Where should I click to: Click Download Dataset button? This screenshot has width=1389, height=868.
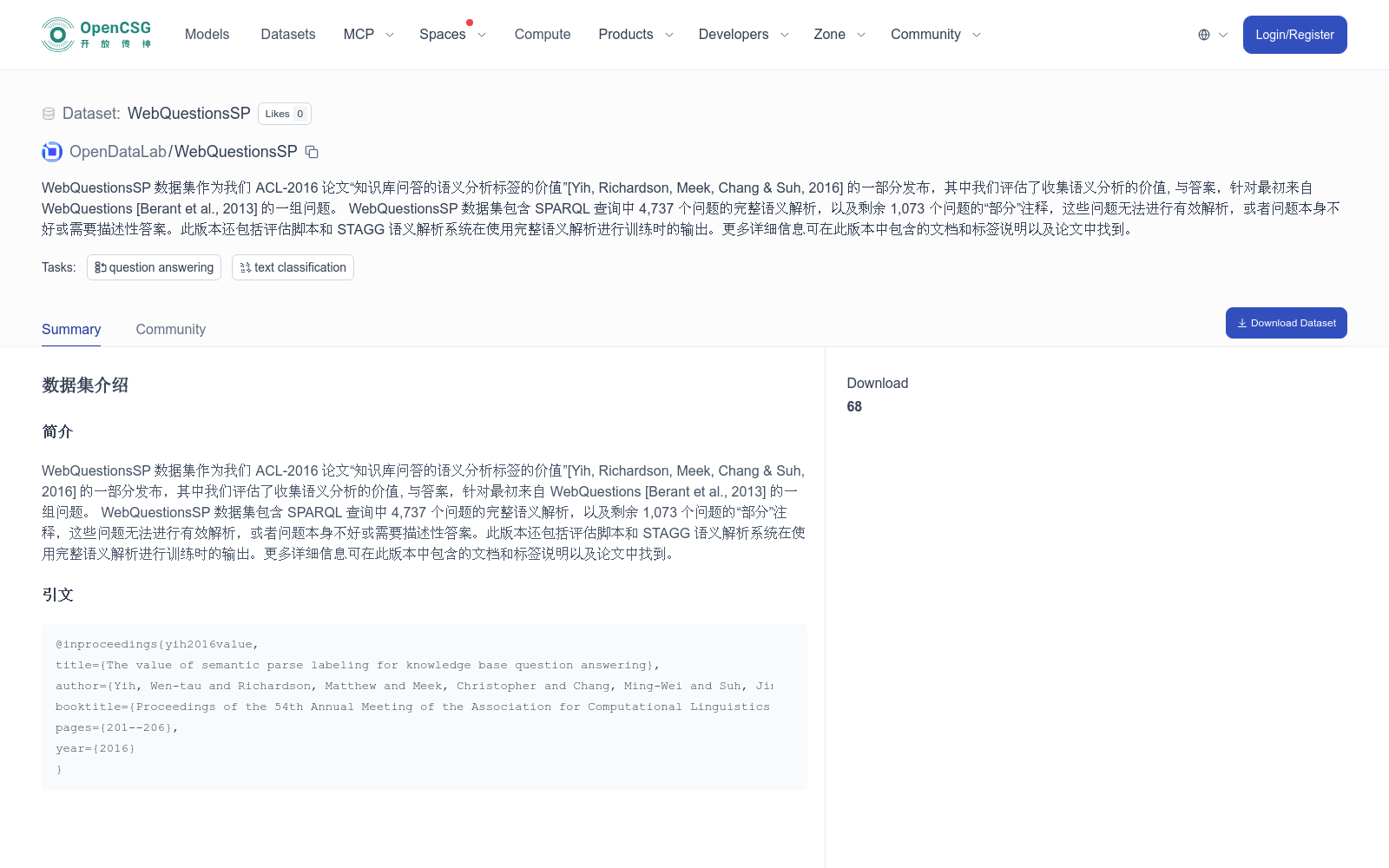pos(1286,323)
